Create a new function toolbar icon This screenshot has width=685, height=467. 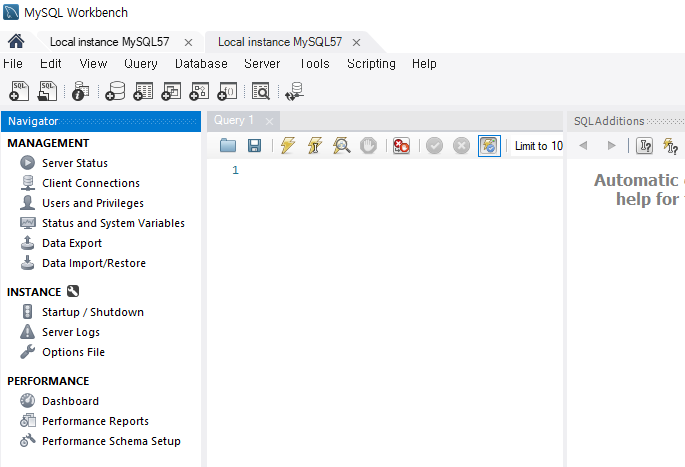coord(227,91)
